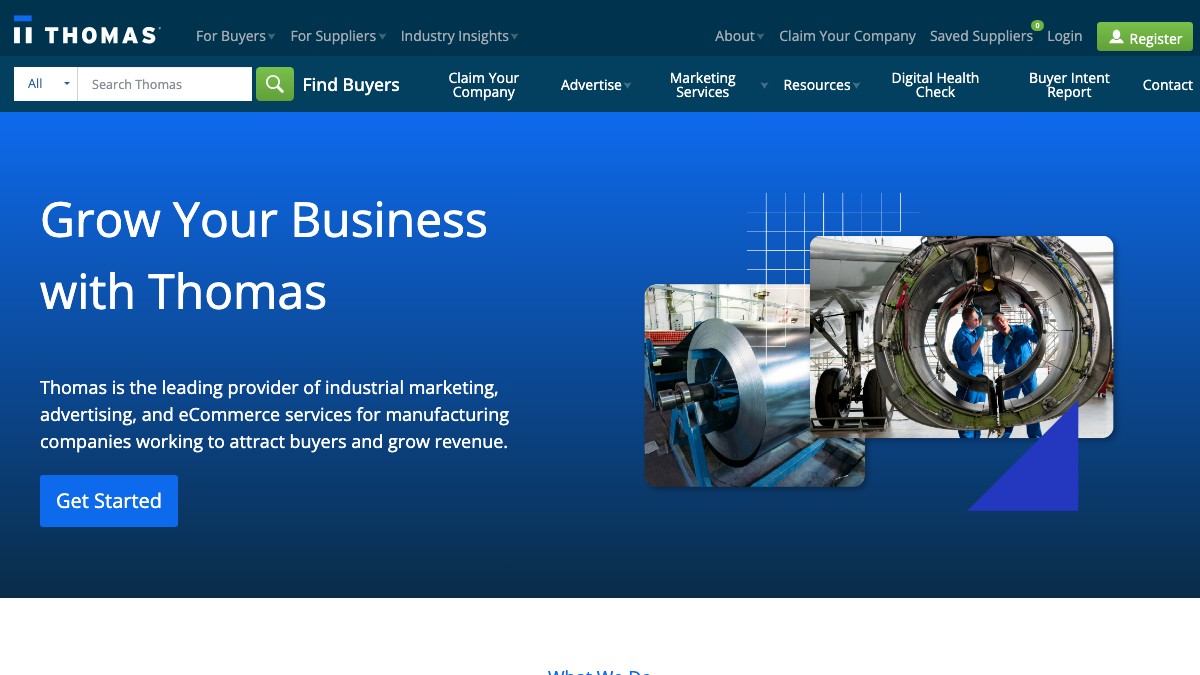Click the user icon in the Register button

pos(1117,37)
